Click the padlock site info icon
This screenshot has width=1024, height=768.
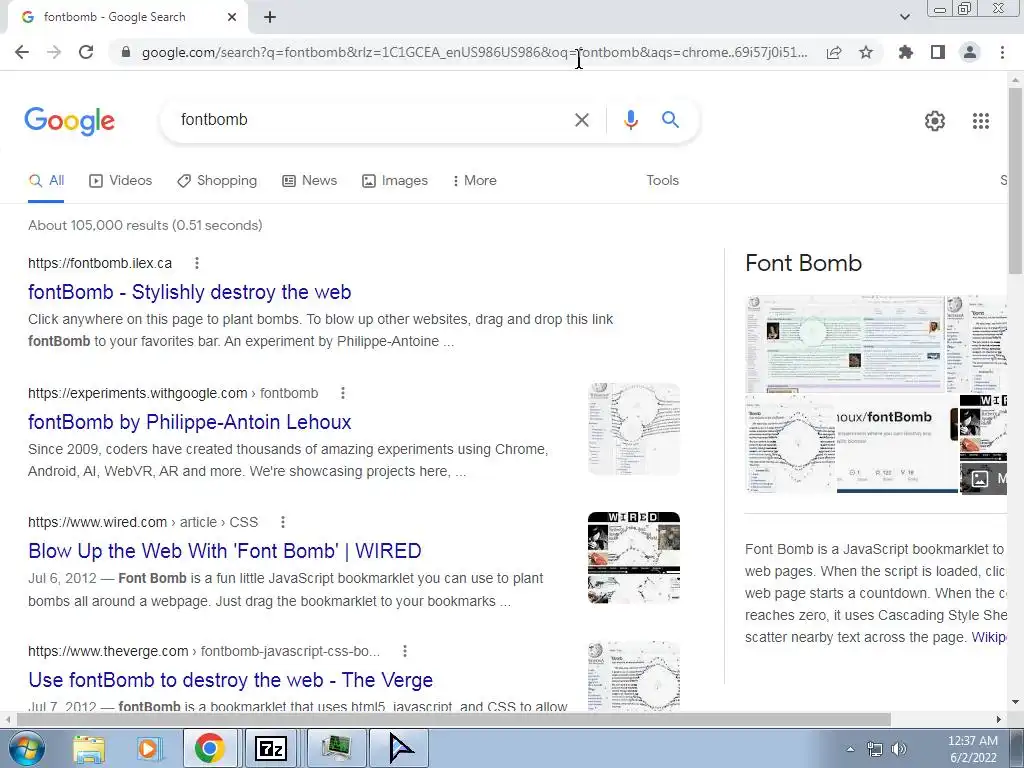coord(127,52)
